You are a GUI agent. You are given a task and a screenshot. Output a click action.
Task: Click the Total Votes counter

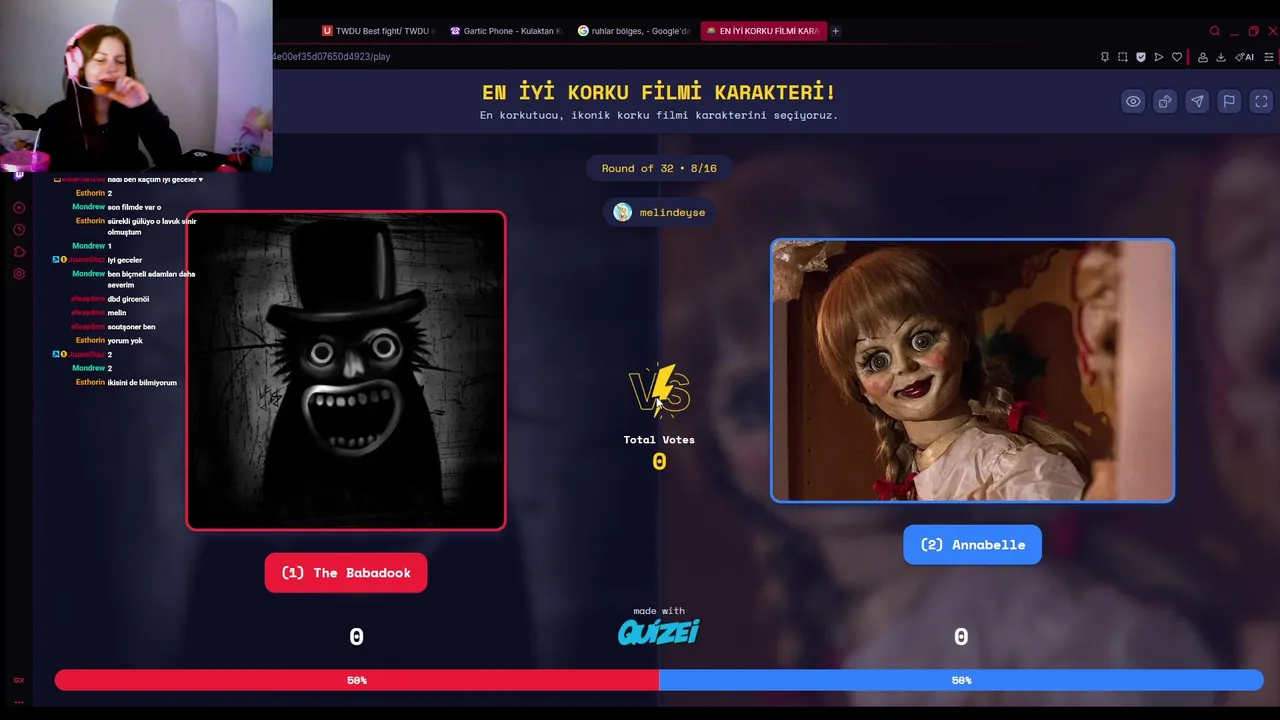[659, 452]
